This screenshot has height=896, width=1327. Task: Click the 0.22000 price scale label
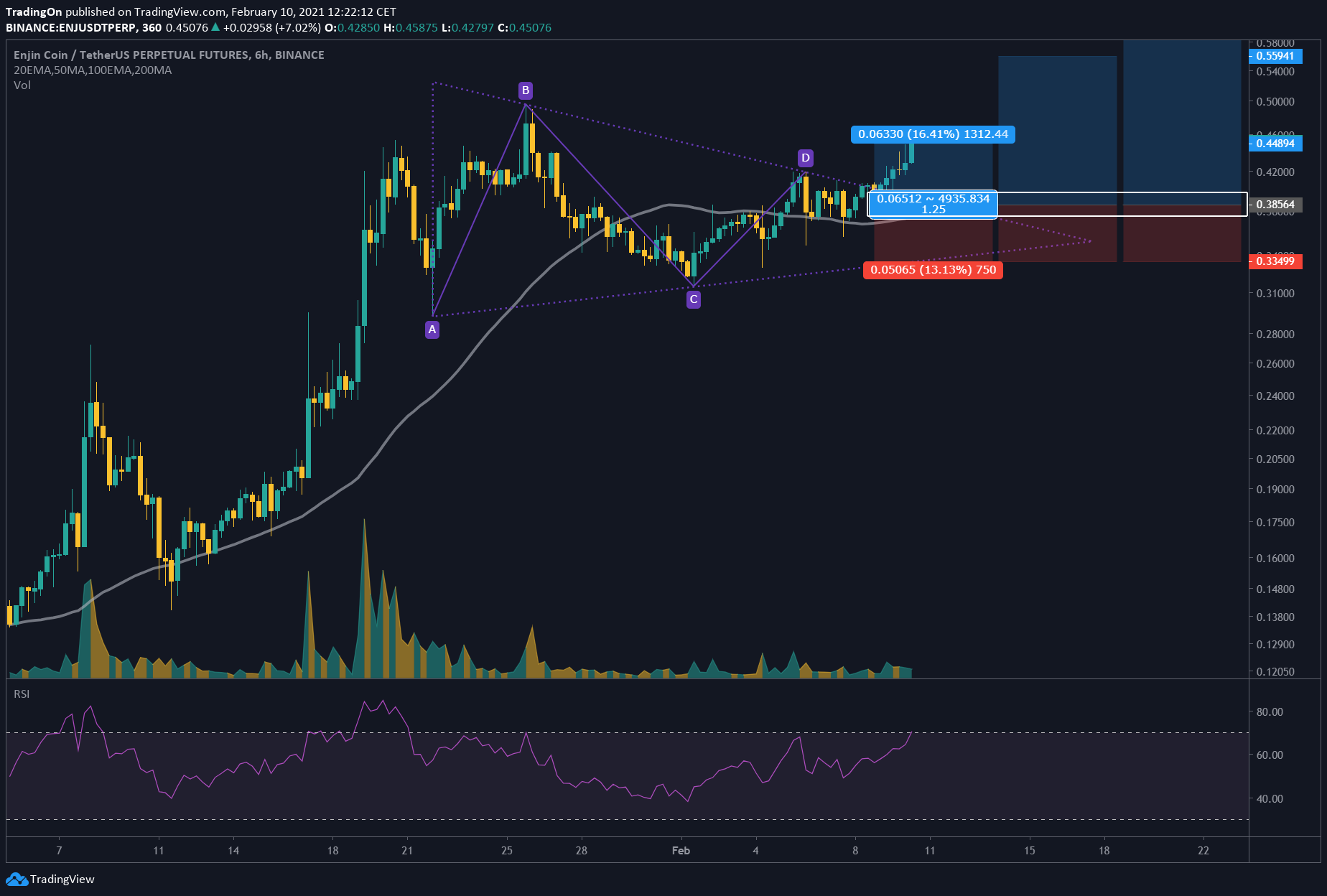1275,431
